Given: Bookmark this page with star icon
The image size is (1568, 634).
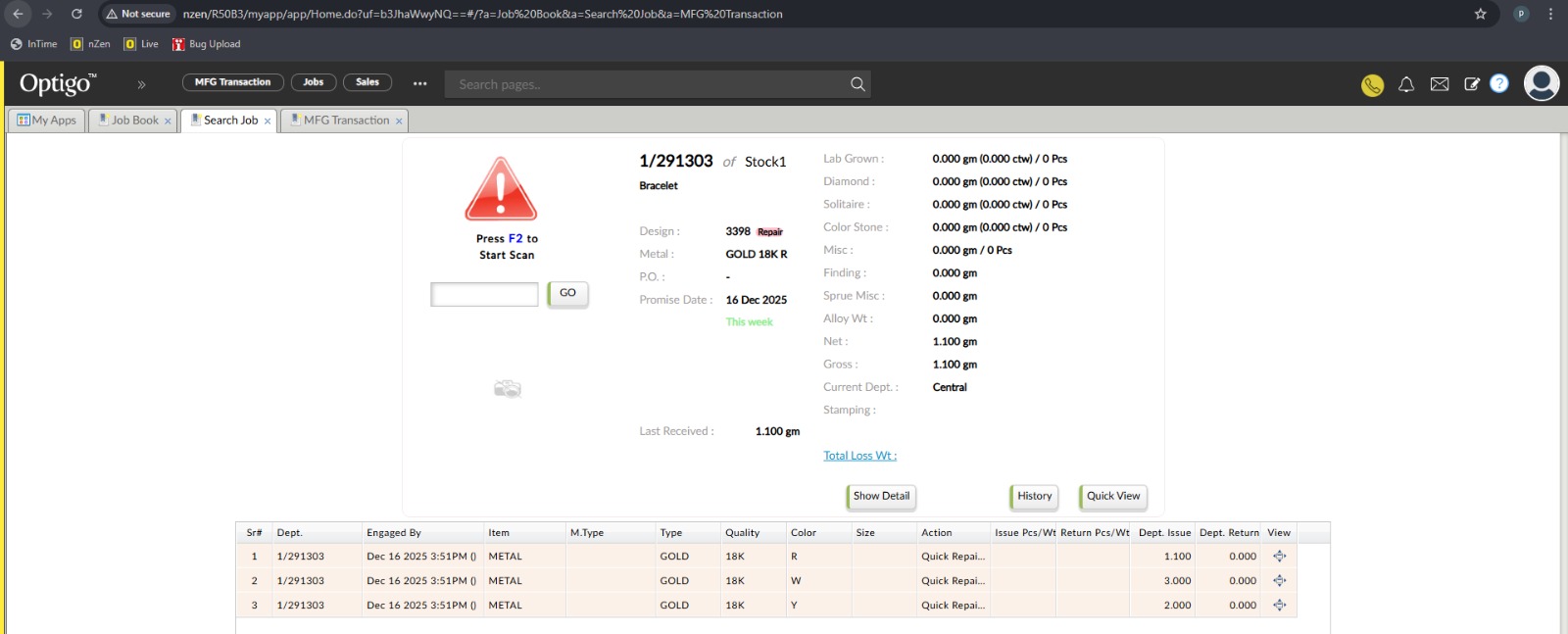Looking at the screenshot, I should [x=1481, y=14].
